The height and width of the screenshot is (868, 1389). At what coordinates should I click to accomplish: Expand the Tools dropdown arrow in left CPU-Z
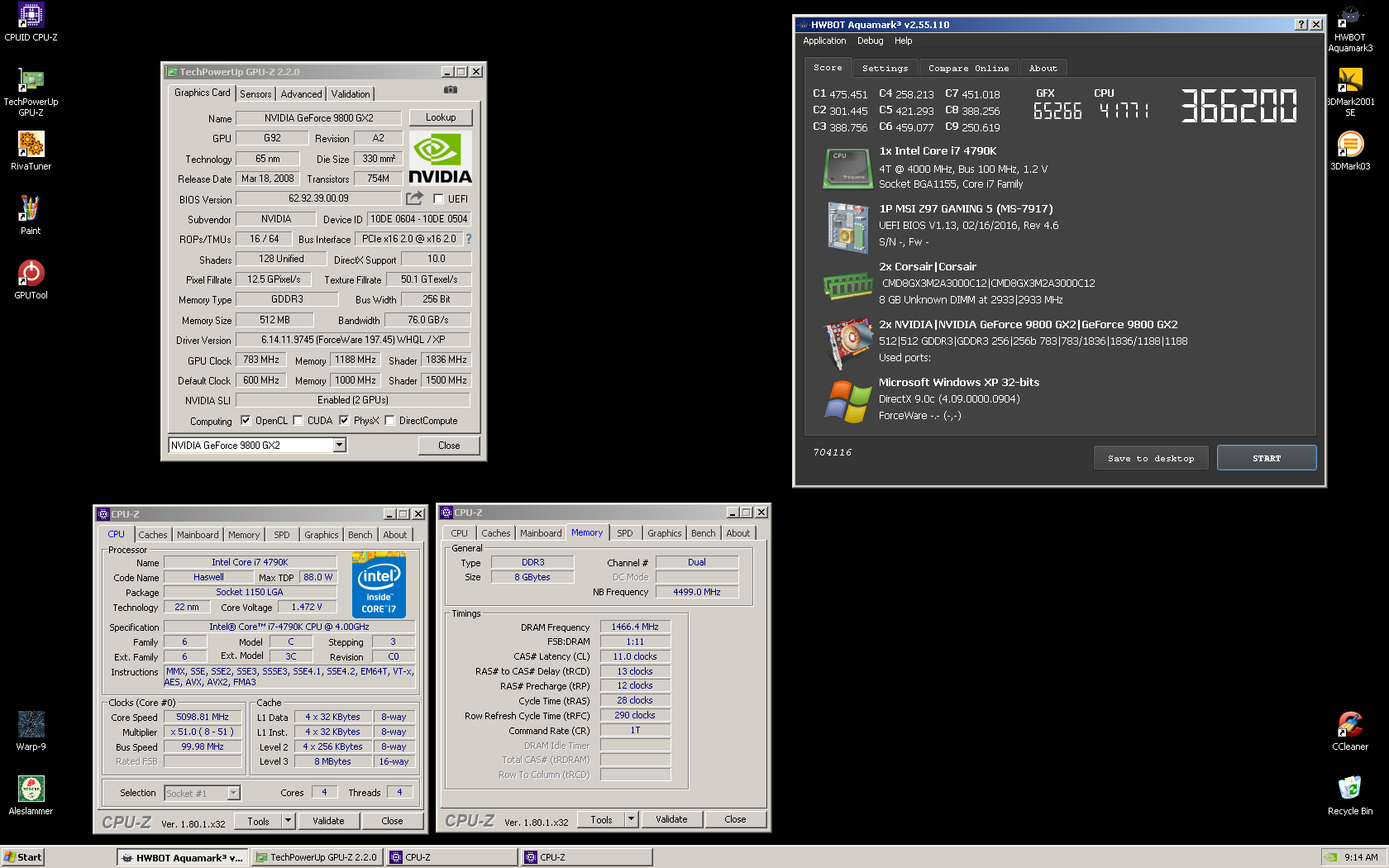288,821
